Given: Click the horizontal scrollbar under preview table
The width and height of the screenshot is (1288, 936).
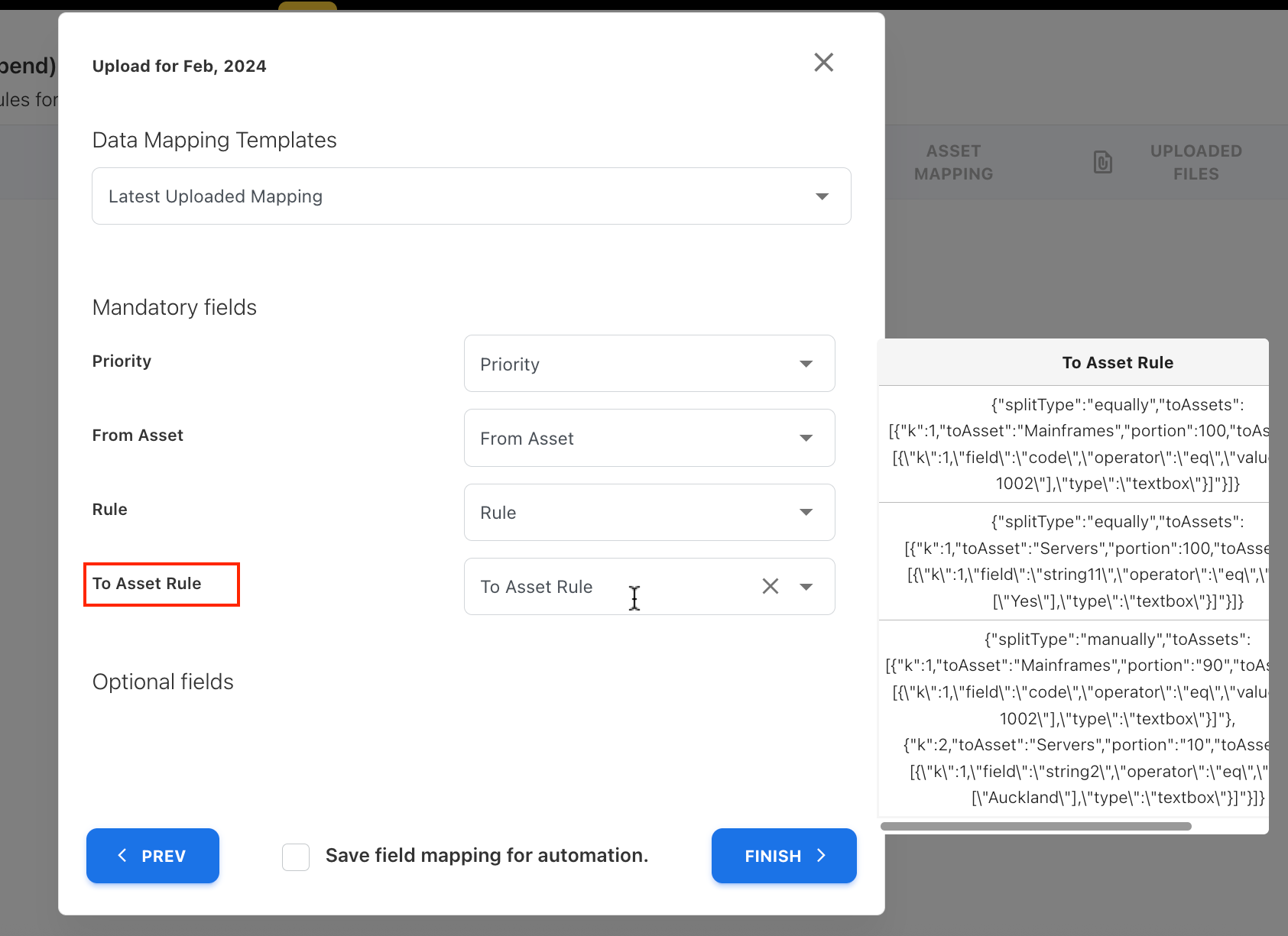Looking at the screenshot, I should click(x=1036, y=826).
